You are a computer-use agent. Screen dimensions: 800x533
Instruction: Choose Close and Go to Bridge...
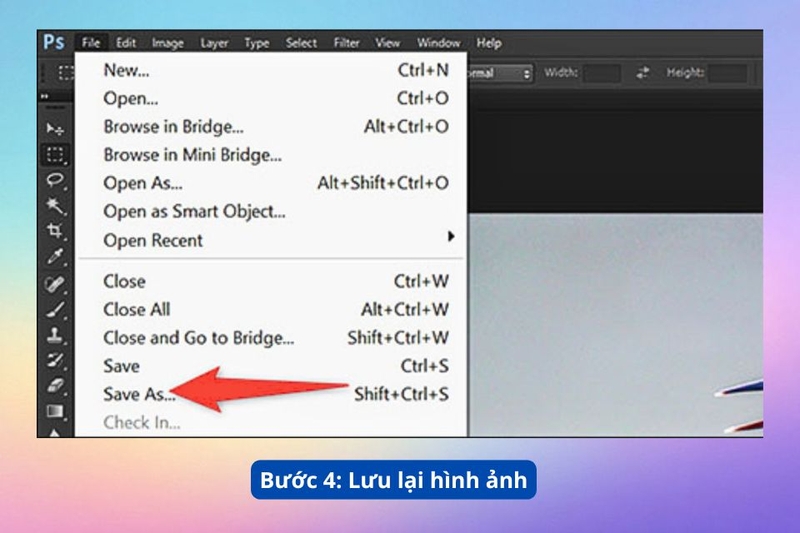(x=271, y=338)
